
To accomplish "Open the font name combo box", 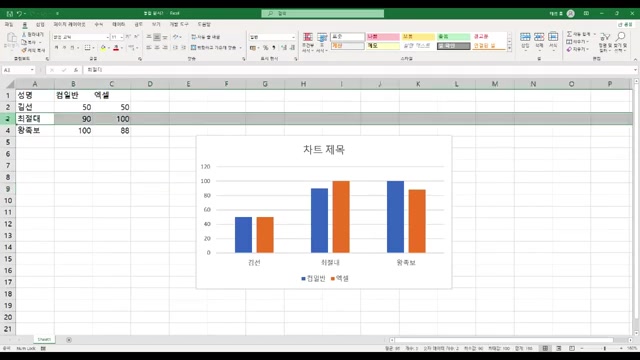I will click(x=81, y=37).
